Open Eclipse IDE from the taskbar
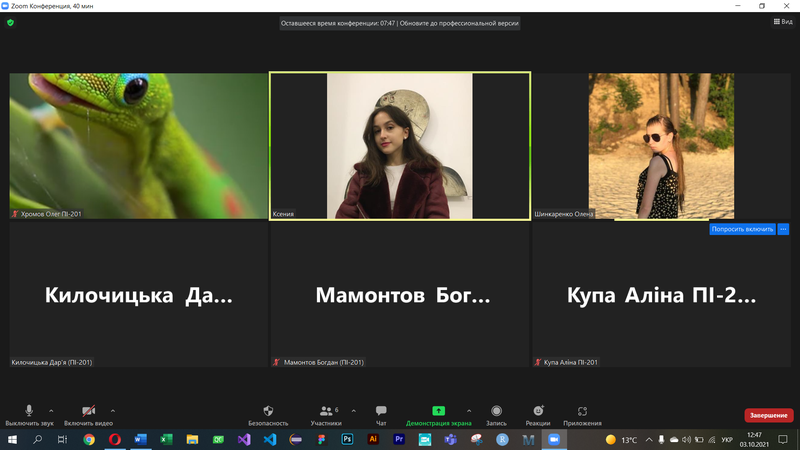The width and height of the screenshot is (800, 450). point(295,439)
